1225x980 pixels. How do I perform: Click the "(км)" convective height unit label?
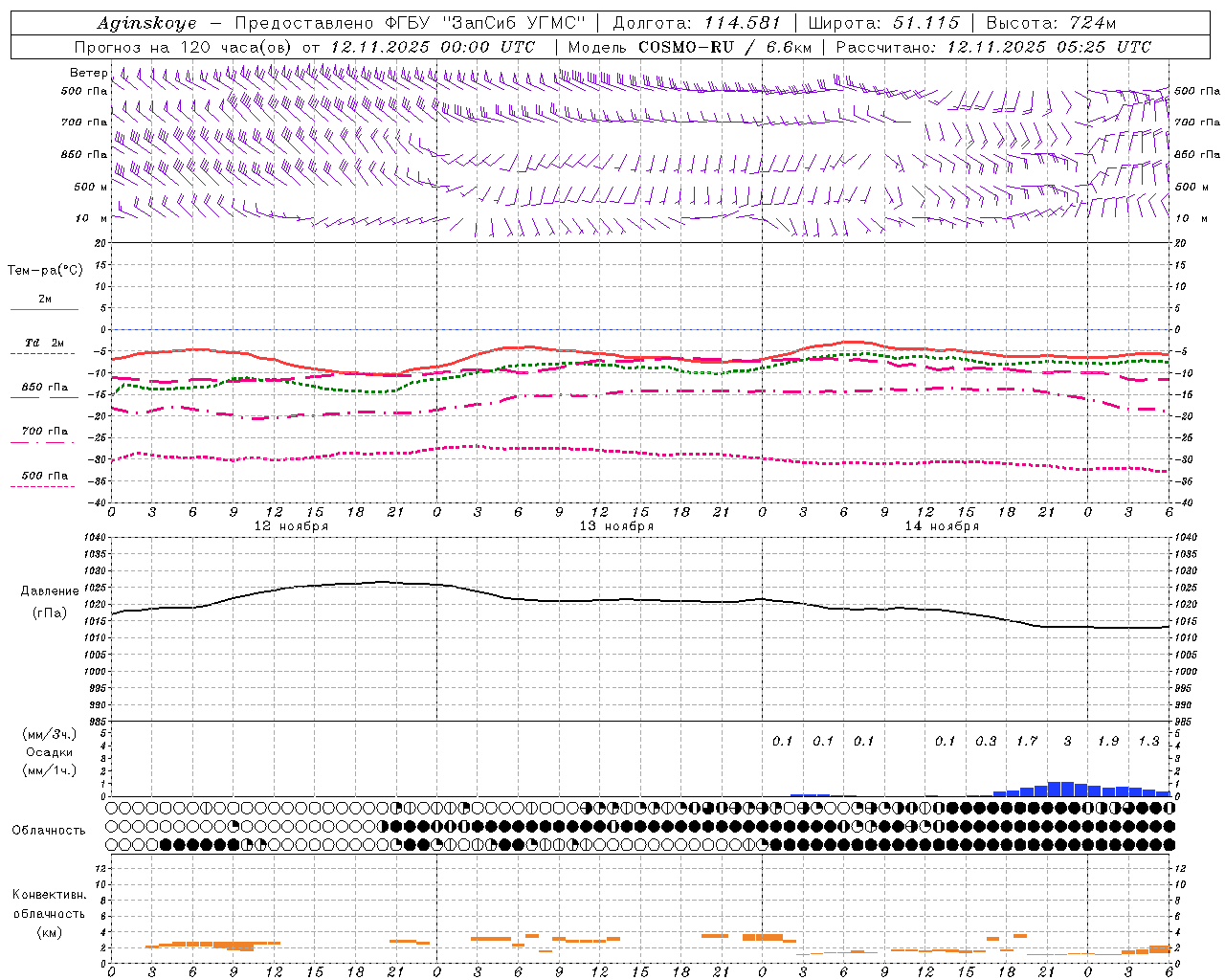[49, 932]
